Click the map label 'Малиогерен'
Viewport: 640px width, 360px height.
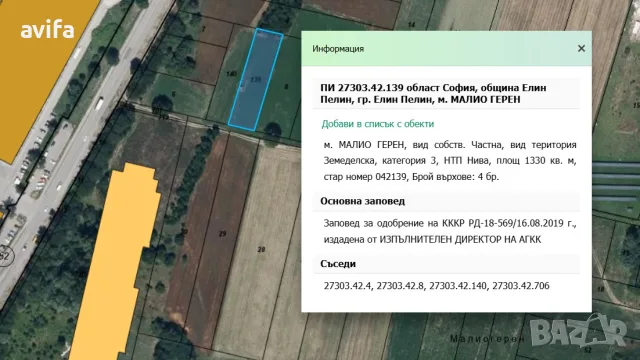(487, 339)
